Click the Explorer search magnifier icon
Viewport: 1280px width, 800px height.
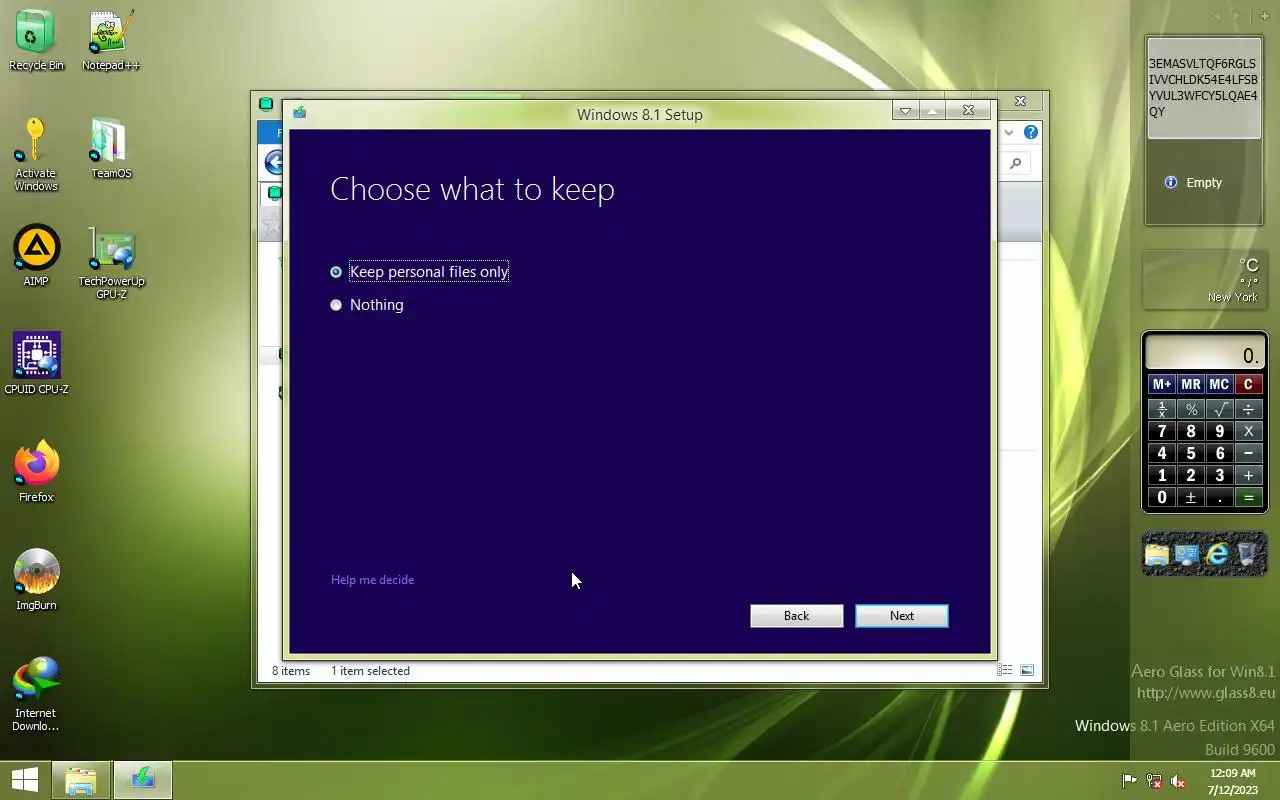click(x=1016, y=163)
